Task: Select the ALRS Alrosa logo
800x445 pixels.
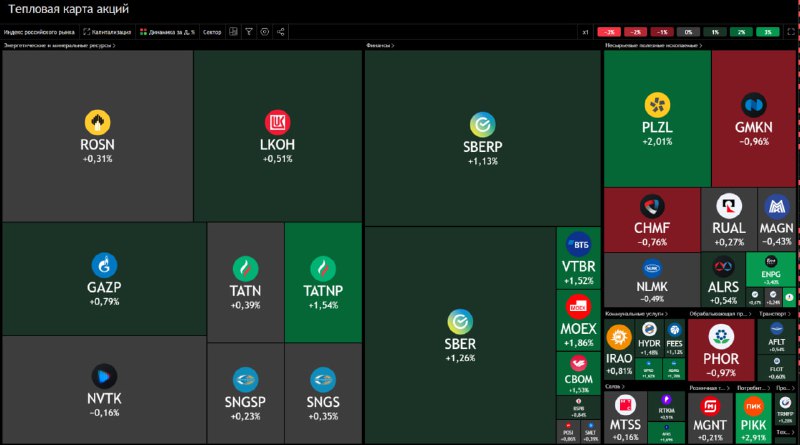Action: tap(723, 266)
